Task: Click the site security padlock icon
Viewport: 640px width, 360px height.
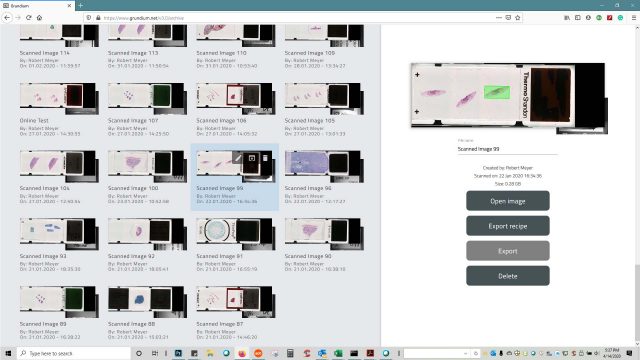Action: (x=98, y=18)
